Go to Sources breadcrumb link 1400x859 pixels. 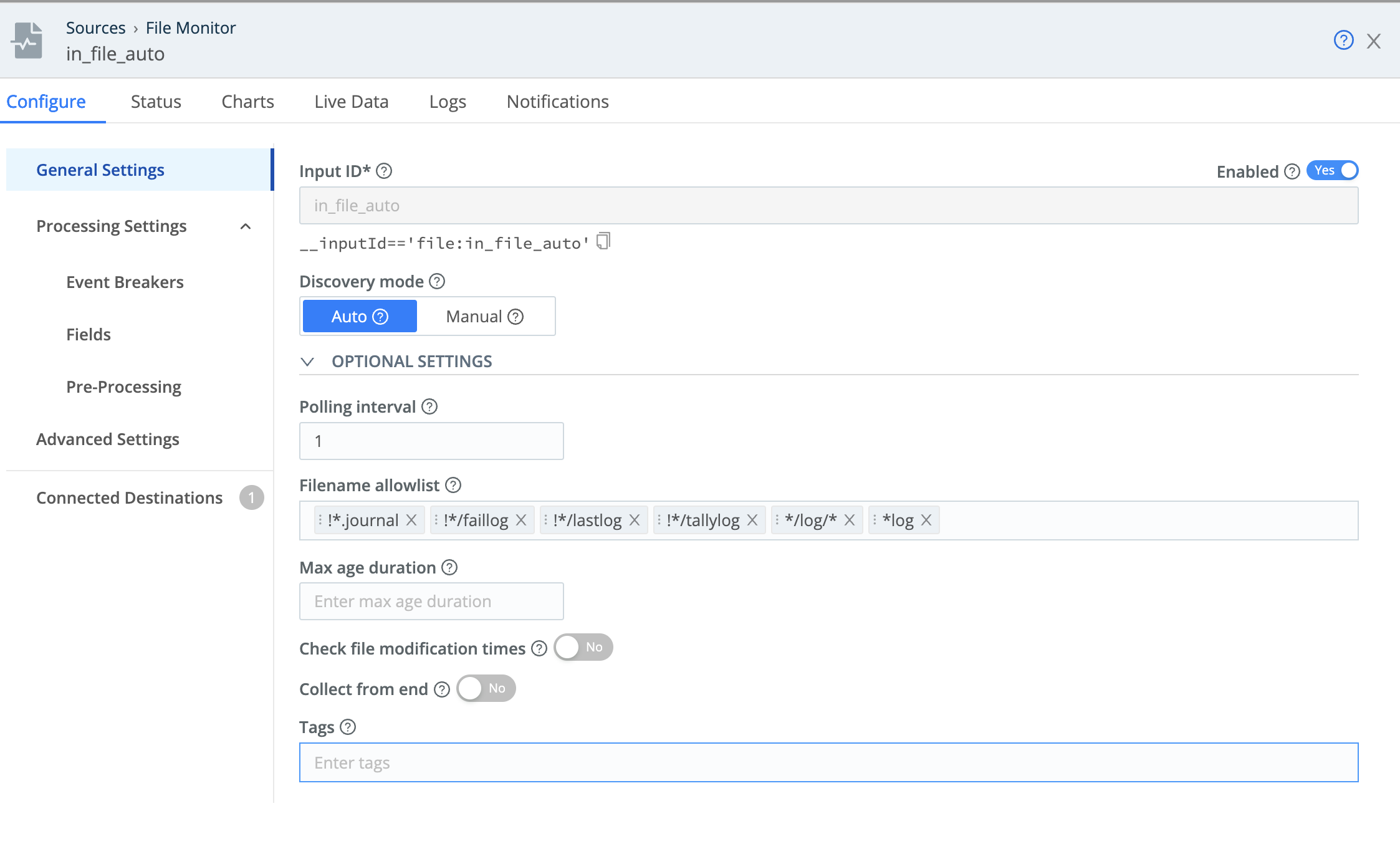point(95,28)
